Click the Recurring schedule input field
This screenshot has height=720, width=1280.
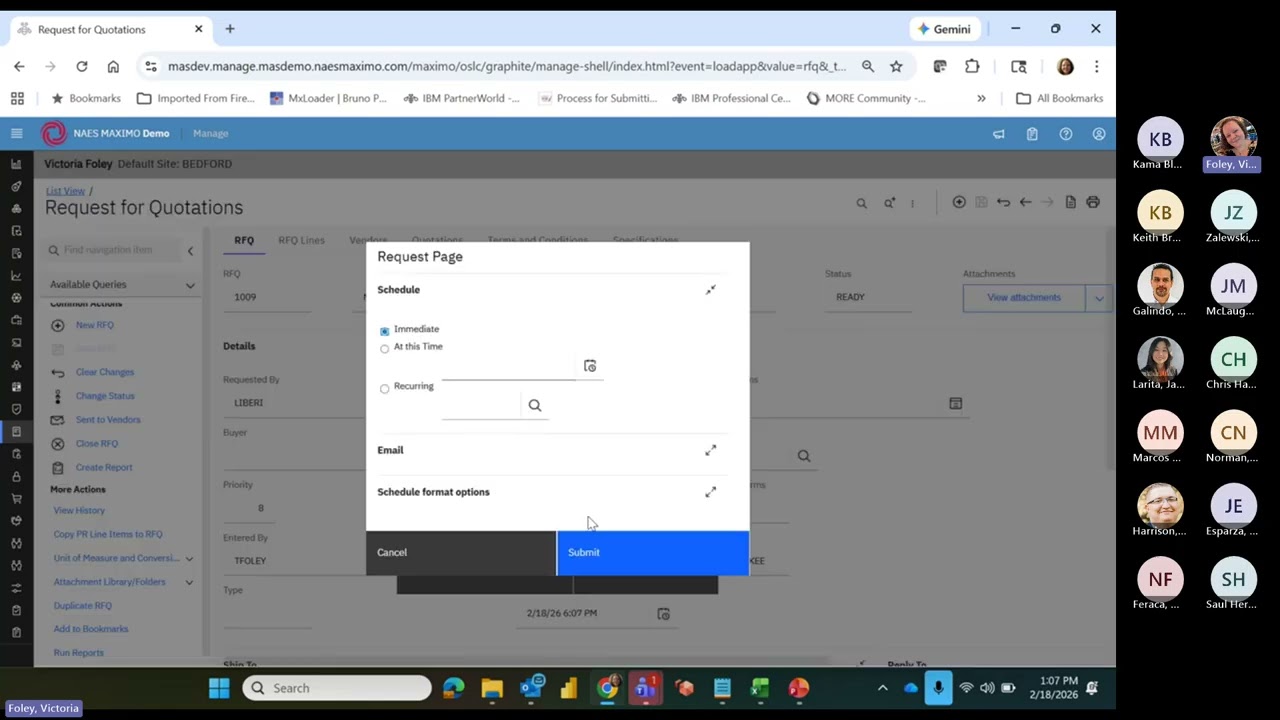click(x=481, y=405)
